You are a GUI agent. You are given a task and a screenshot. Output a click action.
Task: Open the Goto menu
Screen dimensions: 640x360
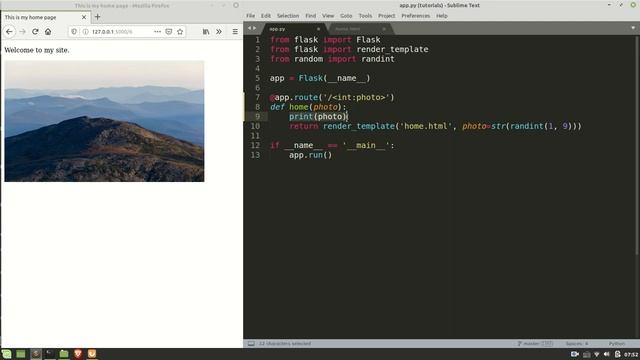point(346,16)
